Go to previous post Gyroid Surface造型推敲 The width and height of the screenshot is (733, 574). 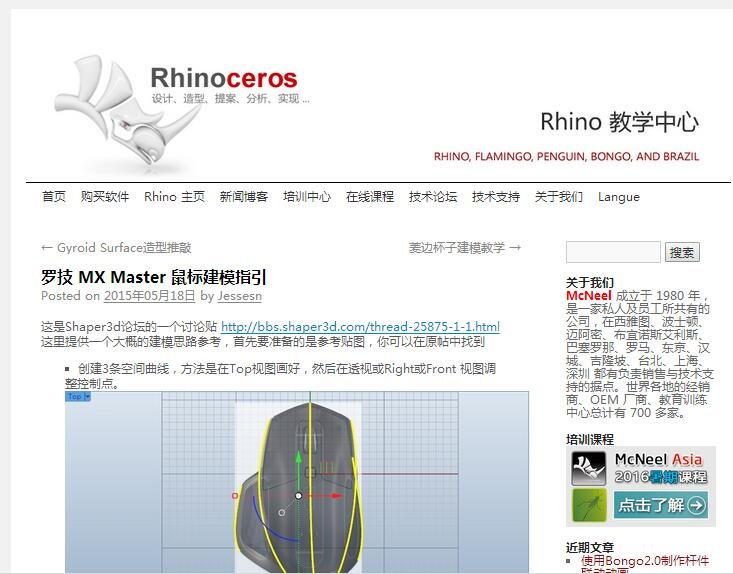coord(116,248)
